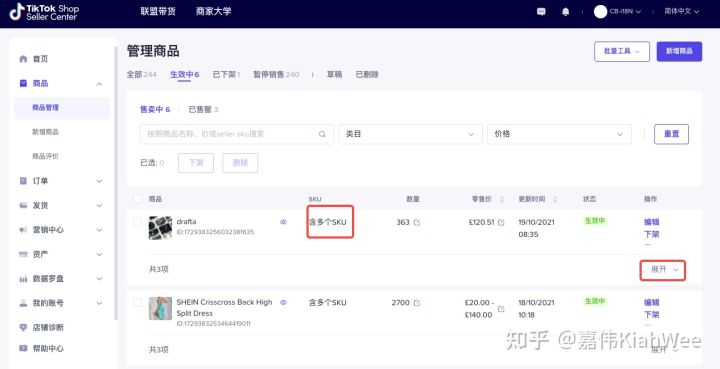The width and height of the screenshot is (720, 369).
Task: Click the product search input field
Action: 236,134
